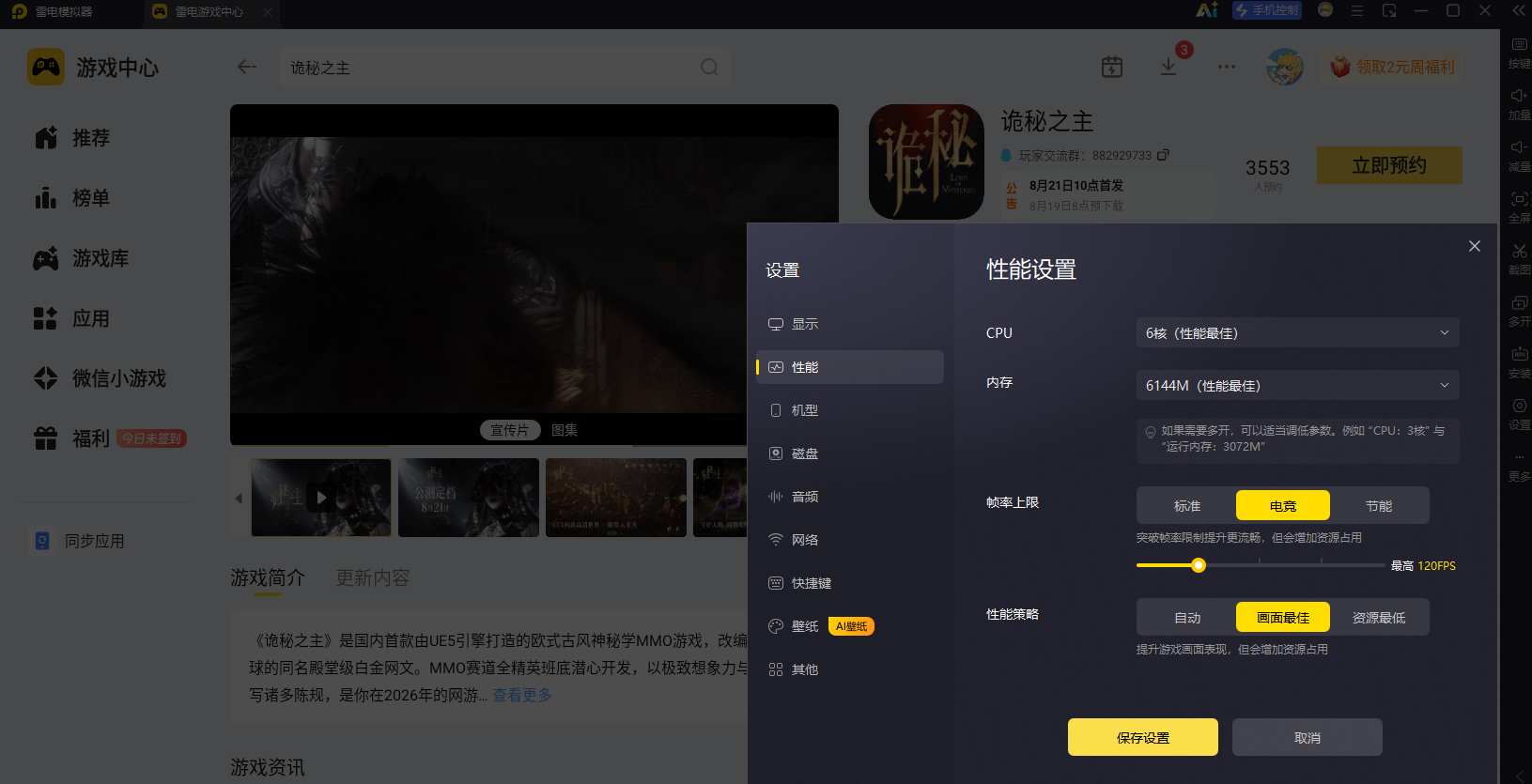1532x784 pixels.
Task: Open 其他 other settings section
Action: pyautogui.click(x=850, y=669)
